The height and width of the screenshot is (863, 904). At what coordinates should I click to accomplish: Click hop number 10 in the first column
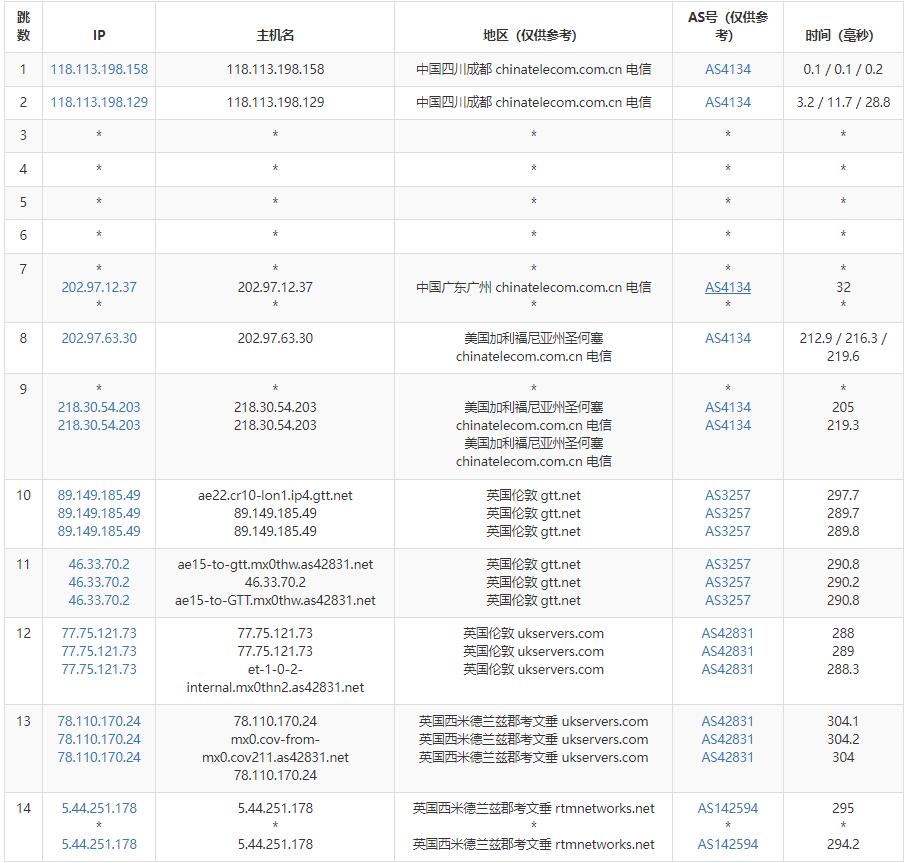point(23,495)
